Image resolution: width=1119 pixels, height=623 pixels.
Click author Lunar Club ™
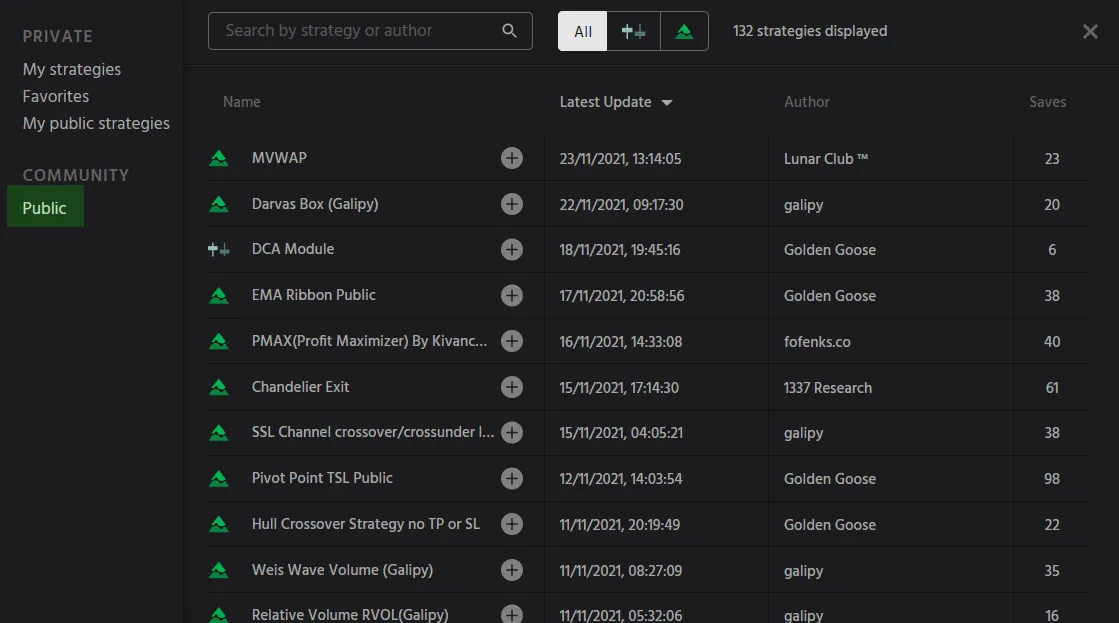pyautogui.click(x=826, y=158)
